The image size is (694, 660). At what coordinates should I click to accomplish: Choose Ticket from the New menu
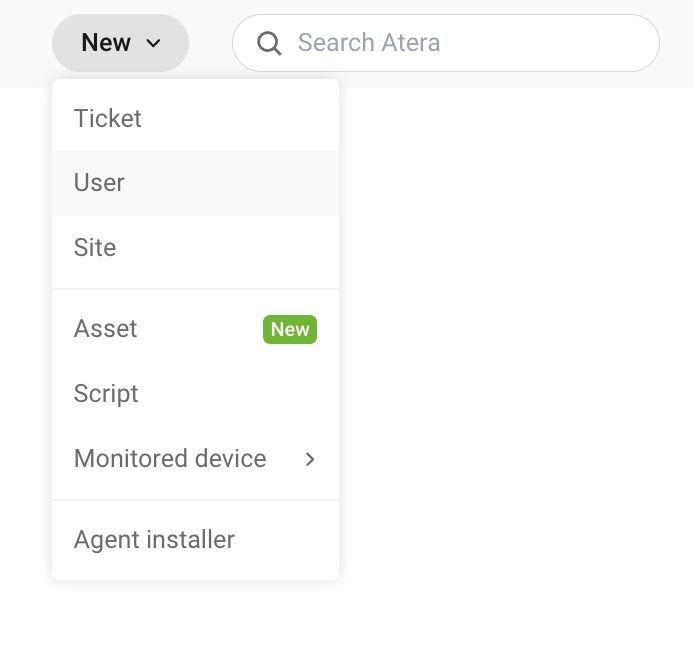(195, 119)
